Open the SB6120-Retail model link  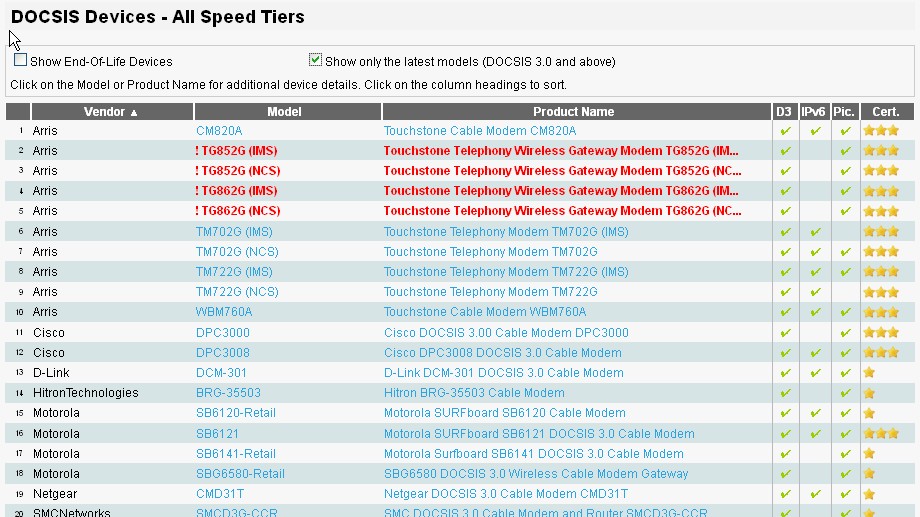pos(236,413)
